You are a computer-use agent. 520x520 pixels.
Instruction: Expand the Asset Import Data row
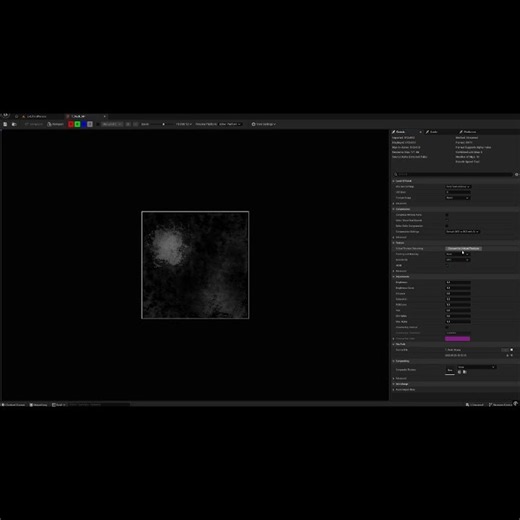coord(394,389)
